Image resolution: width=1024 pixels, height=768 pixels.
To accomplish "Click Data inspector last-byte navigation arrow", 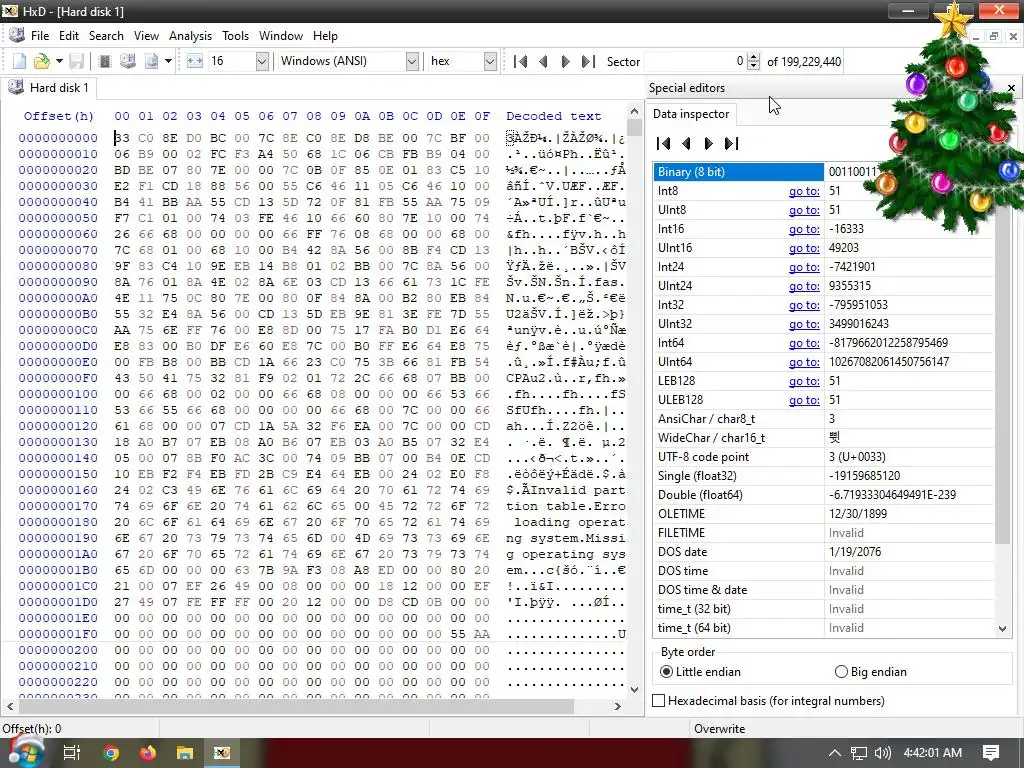I will click(x=731, y=143).
